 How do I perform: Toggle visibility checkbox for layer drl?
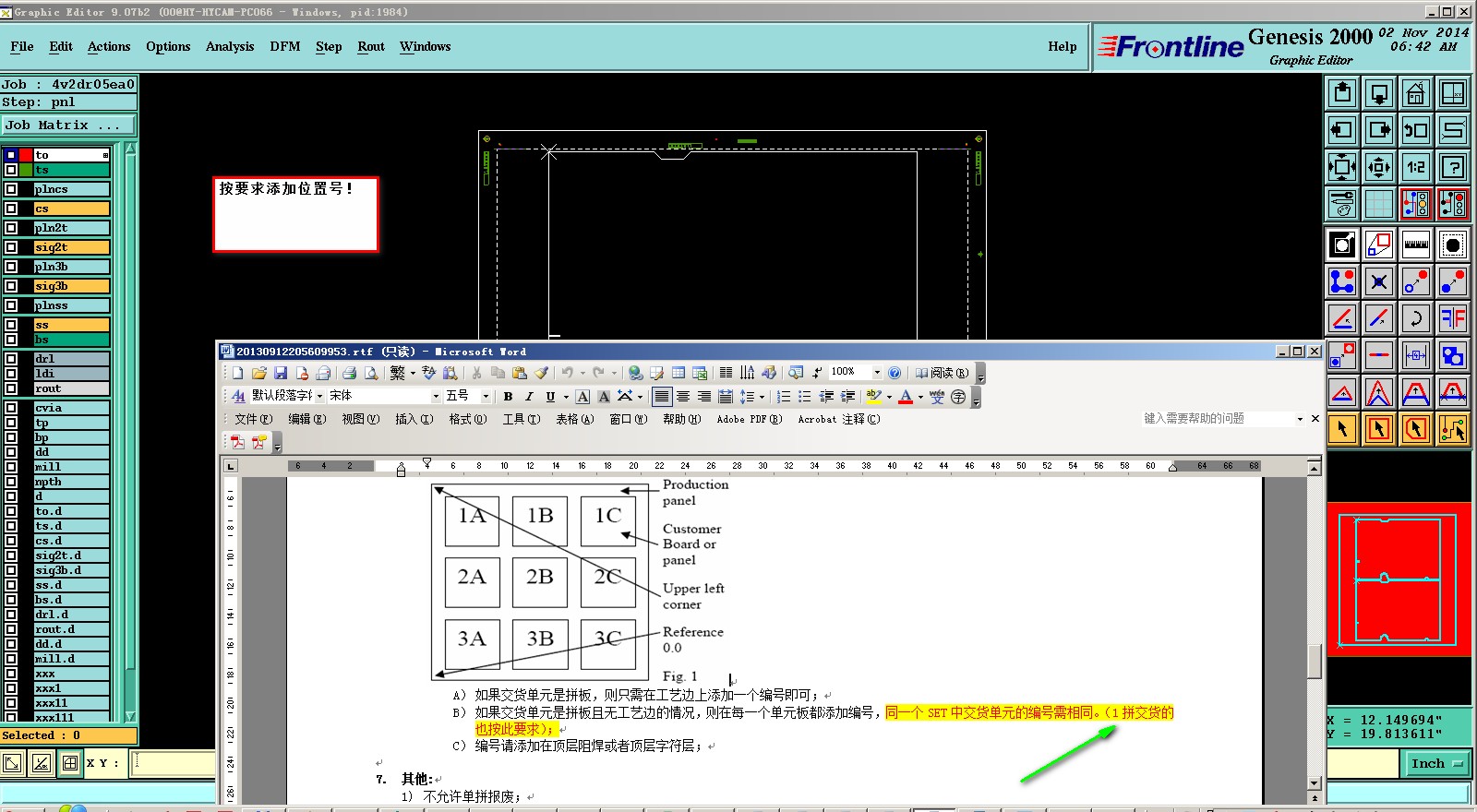(11, 359)
